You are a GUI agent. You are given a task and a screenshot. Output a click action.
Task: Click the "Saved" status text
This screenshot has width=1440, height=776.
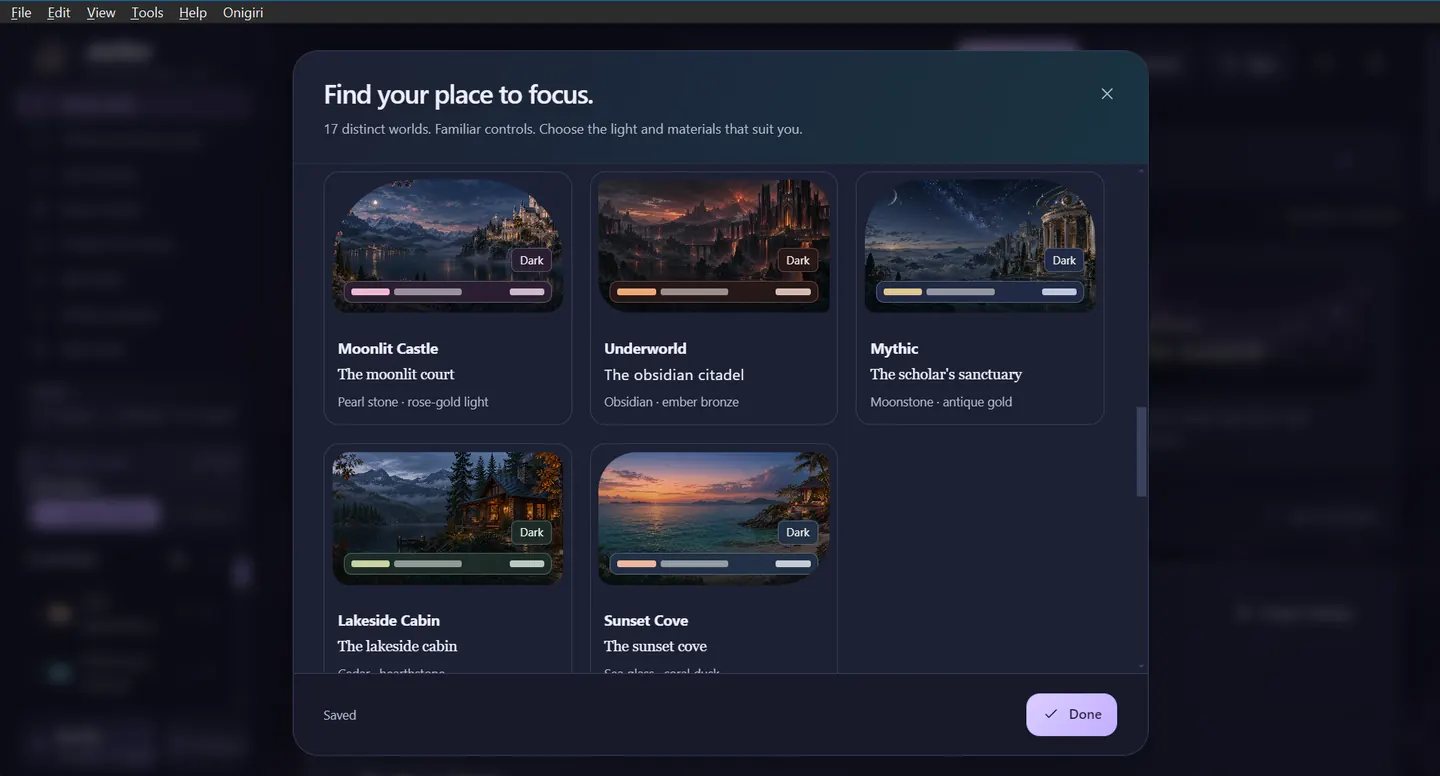(340, 715)
